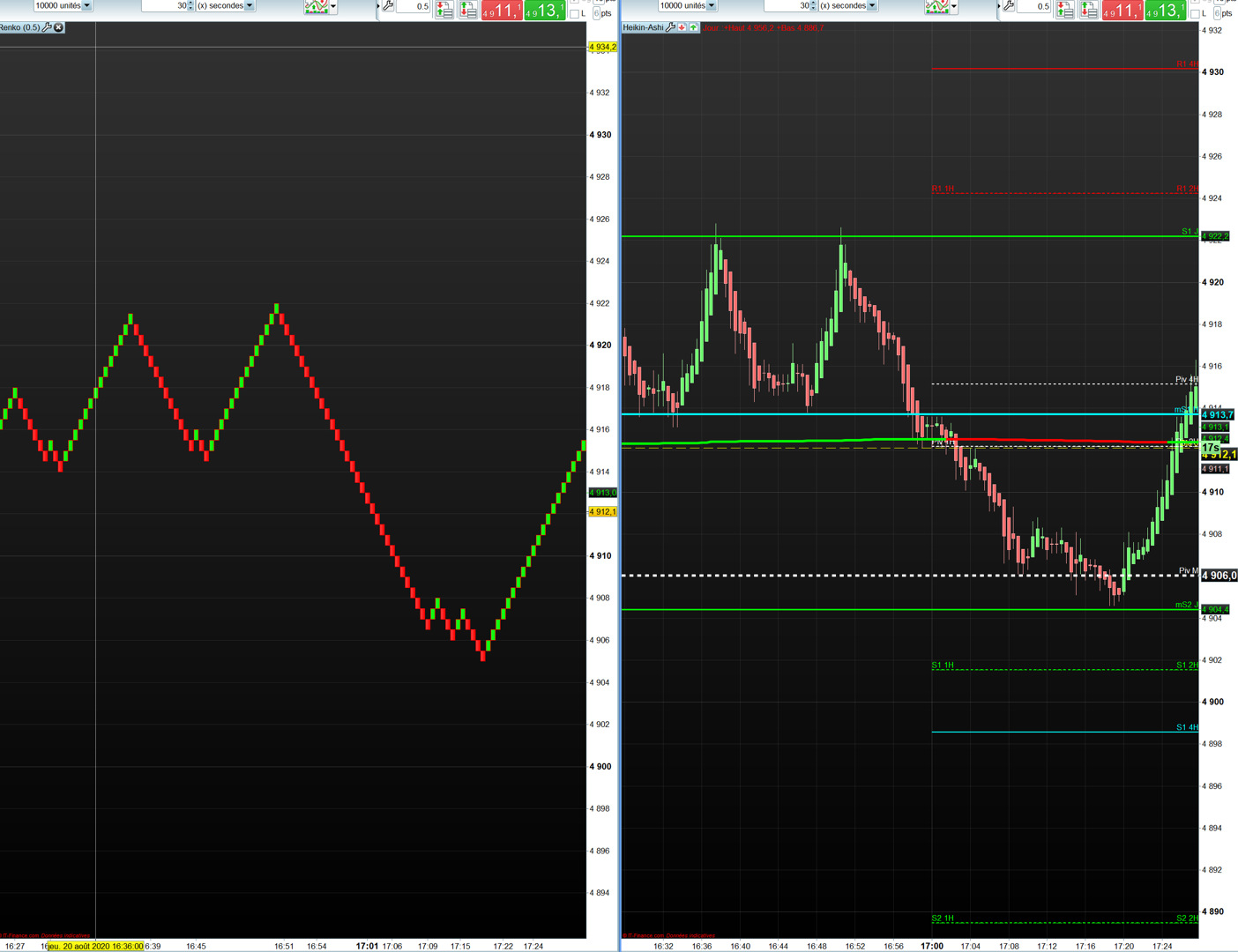Click the wrench settings icon beside left 0.5 field
Image resolution: width=1238 pixels, height=952 pixels.
tap(388, 6)
